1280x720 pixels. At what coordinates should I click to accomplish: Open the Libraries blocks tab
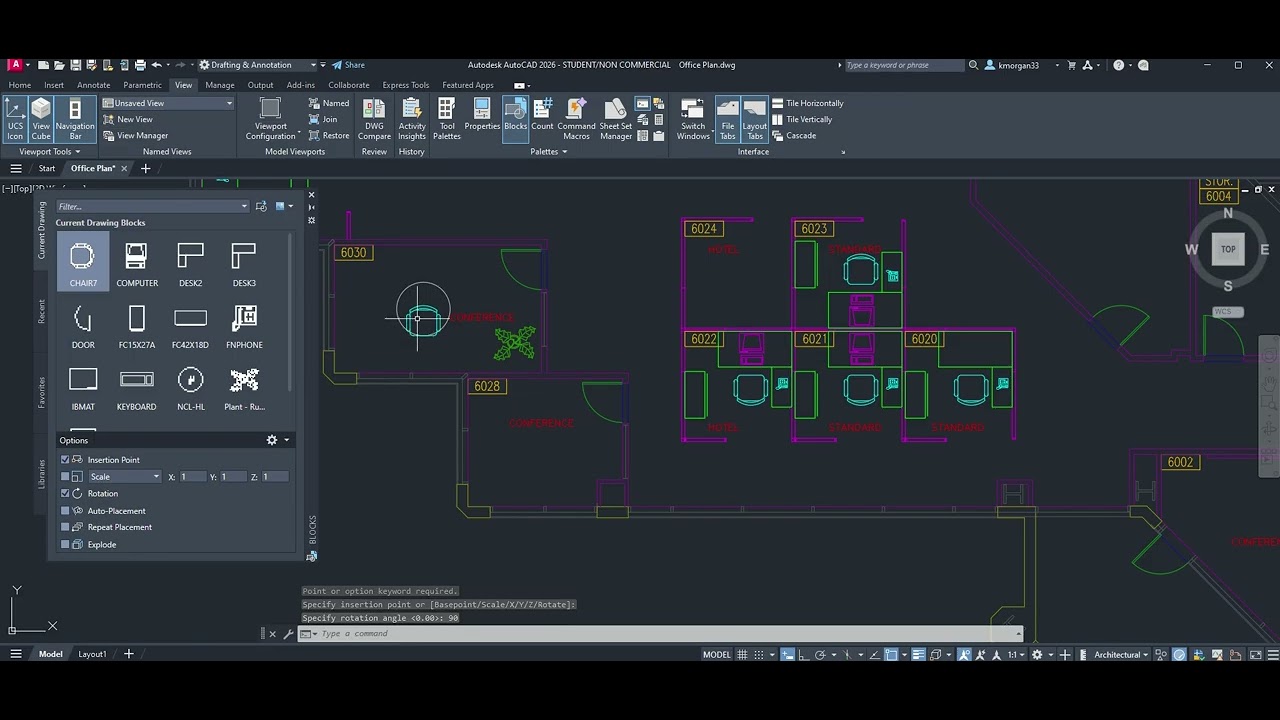42,473
